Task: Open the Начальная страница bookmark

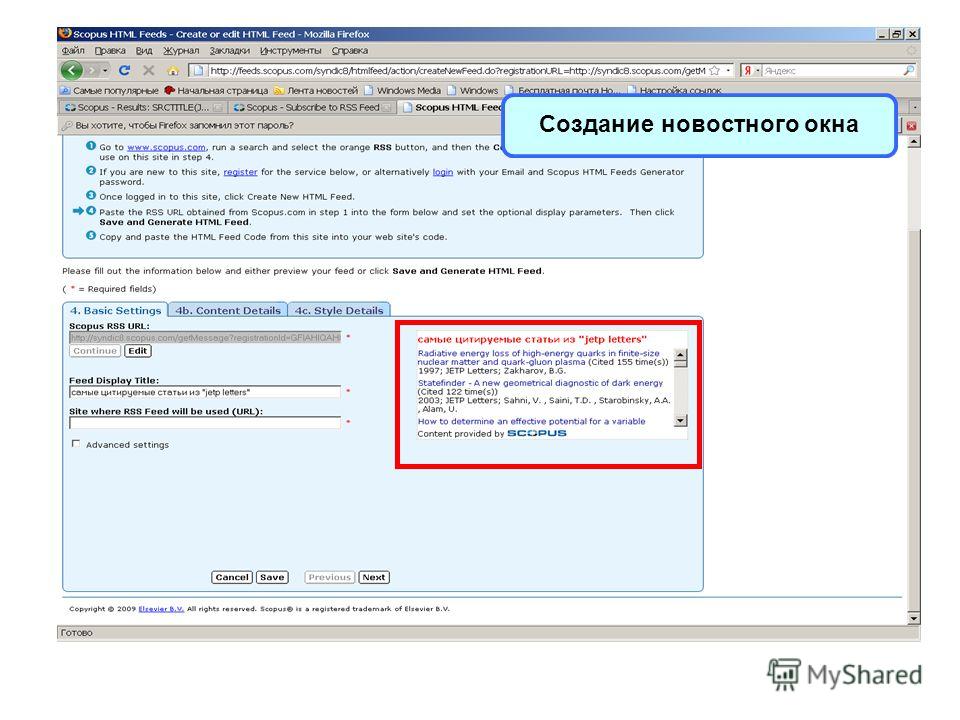Action: click(x=216, y=90)
